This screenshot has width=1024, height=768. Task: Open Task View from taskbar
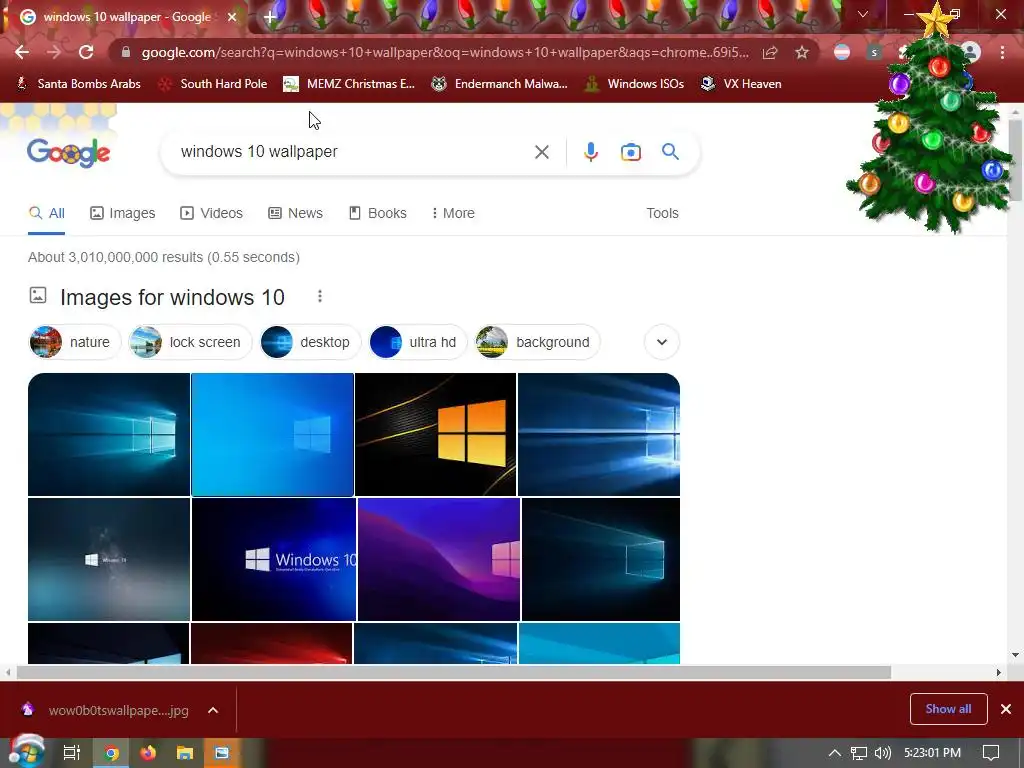pos(72,753)
